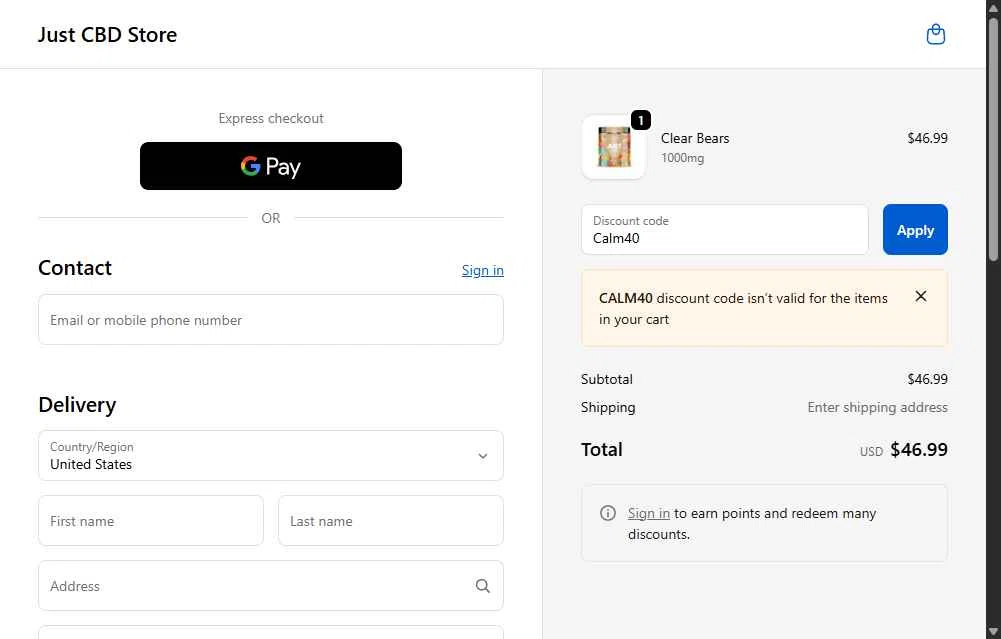Viewport: 1001px width, 639px height.
Task: Apply the discount code
Action: point(915,230)
